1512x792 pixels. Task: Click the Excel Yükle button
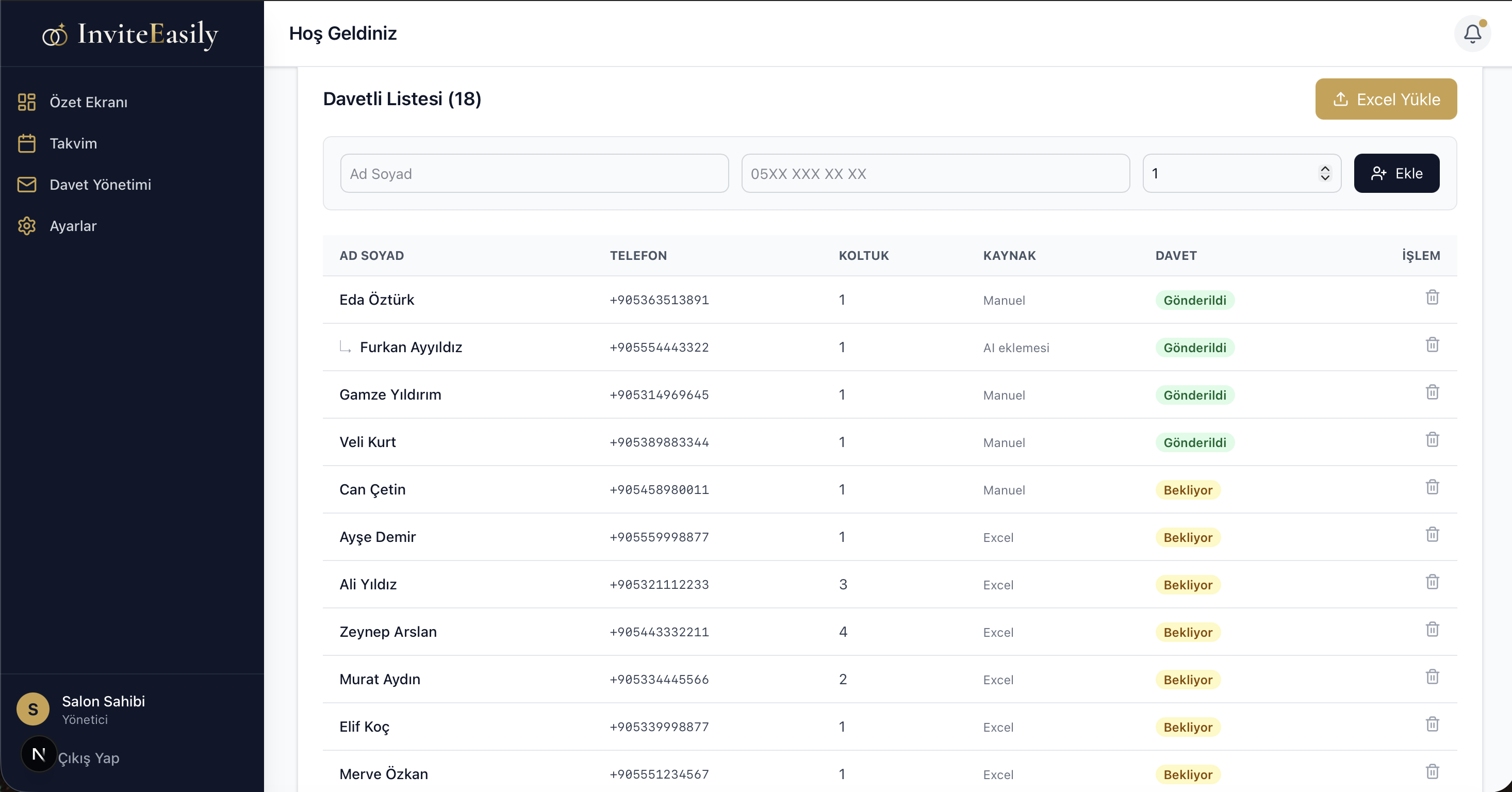1386,99
